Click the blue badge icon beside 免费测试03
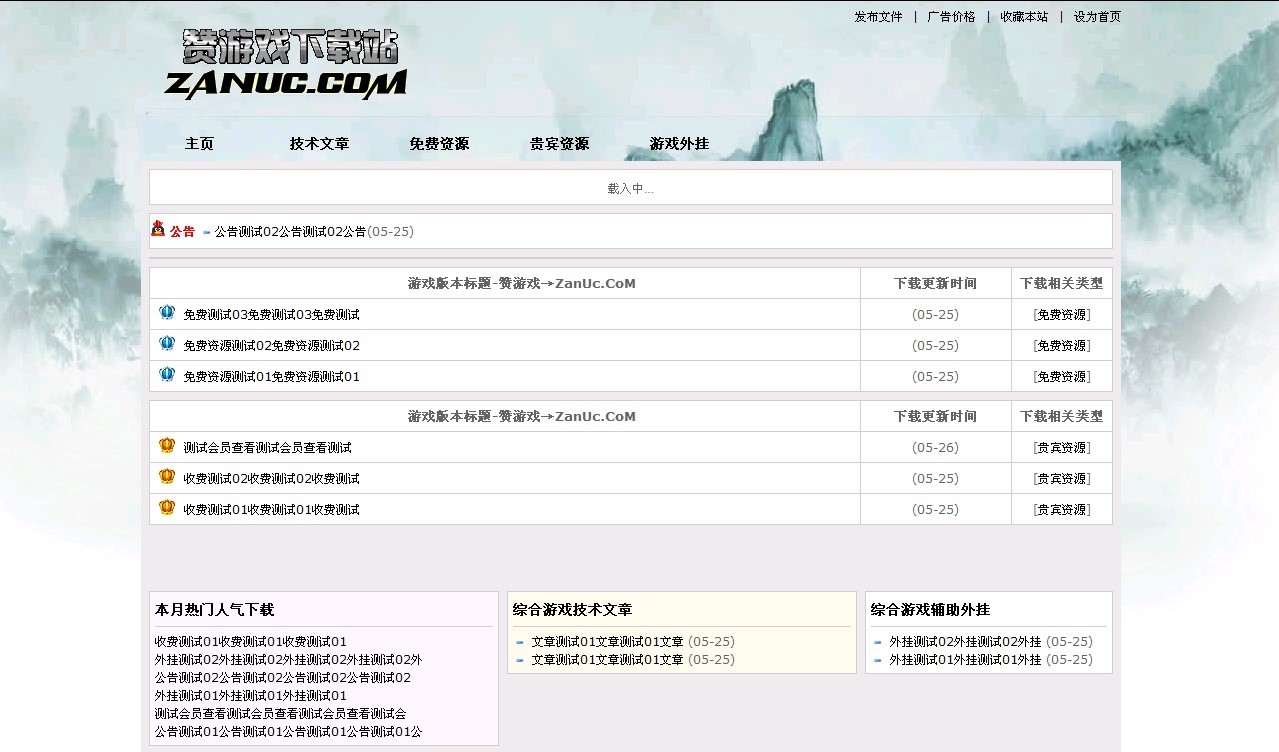Image resolution: width=1279 pixels, height=752 pixels. [x=167, y=313]
